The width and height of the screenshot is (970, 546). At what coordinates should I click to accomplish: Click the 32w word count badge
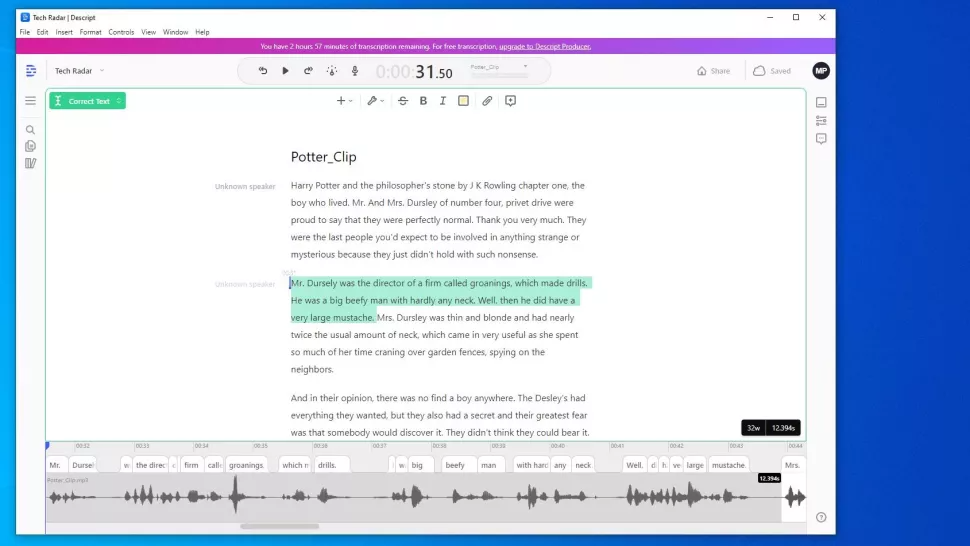coord(753,428)
